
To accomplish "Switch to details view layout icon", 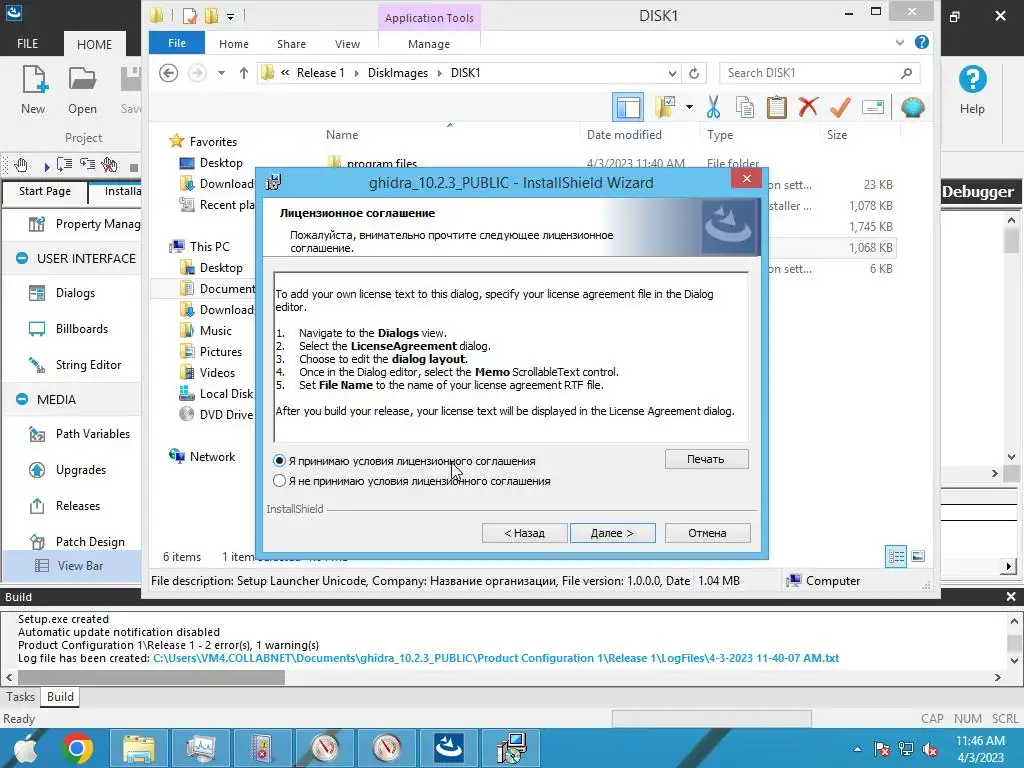I will [x=896, y=556].
